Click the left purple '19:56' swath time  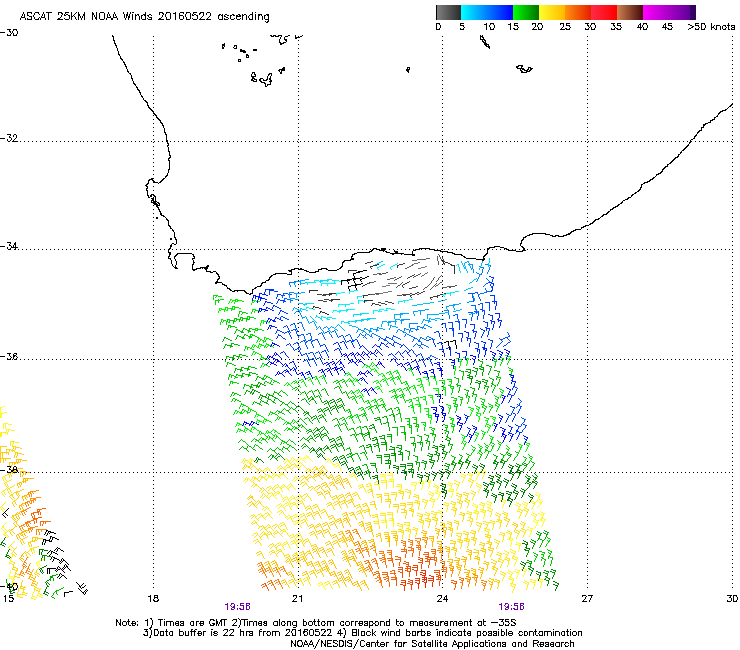(x=237, y=607)
